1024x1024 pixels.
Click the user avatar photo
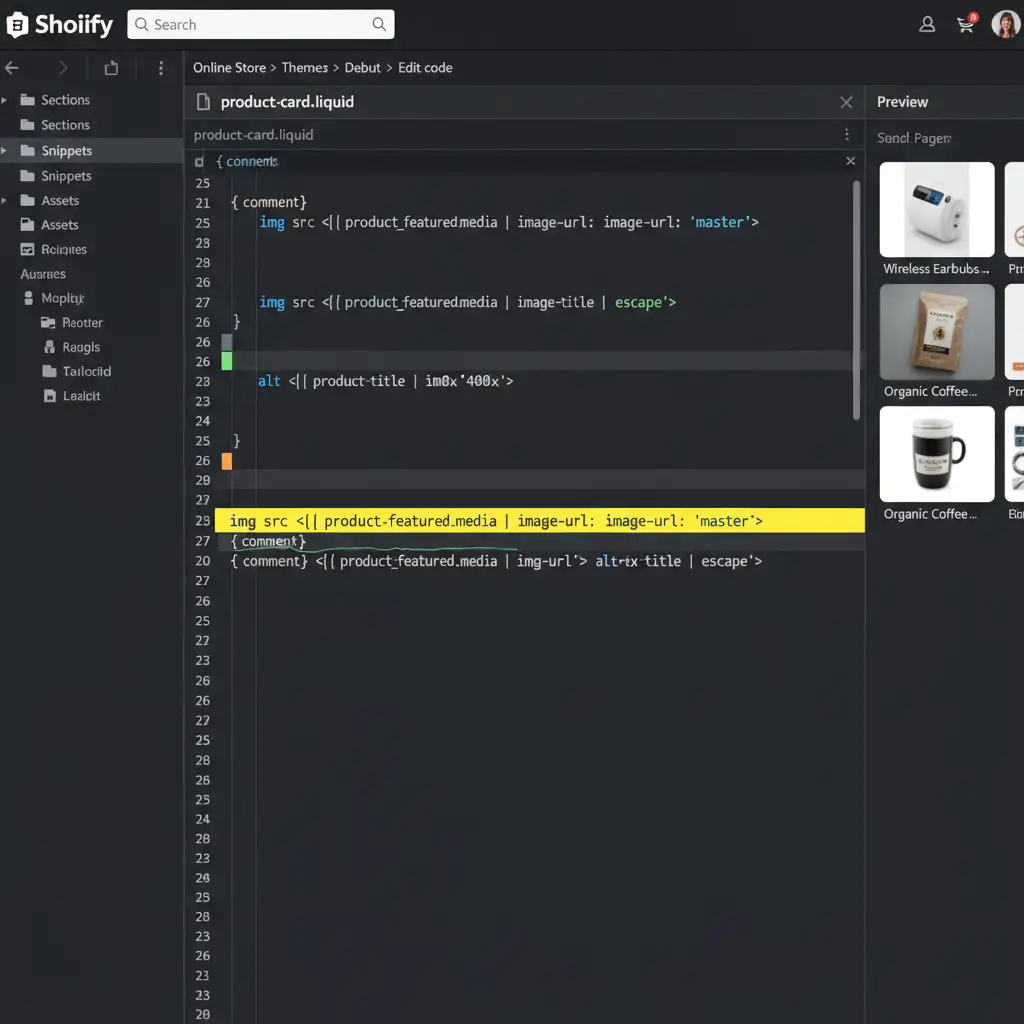tap(1005, 25)
